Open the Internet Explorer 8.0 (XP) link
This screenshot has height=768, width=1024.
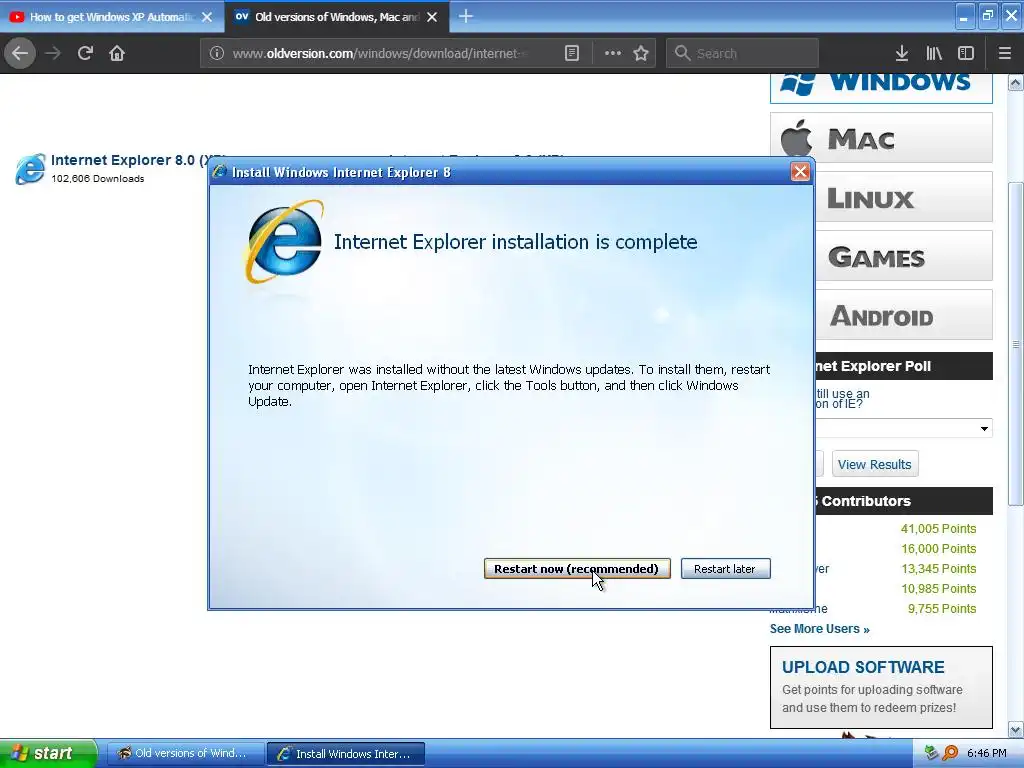pyautogui.click(x=129, y=160)
